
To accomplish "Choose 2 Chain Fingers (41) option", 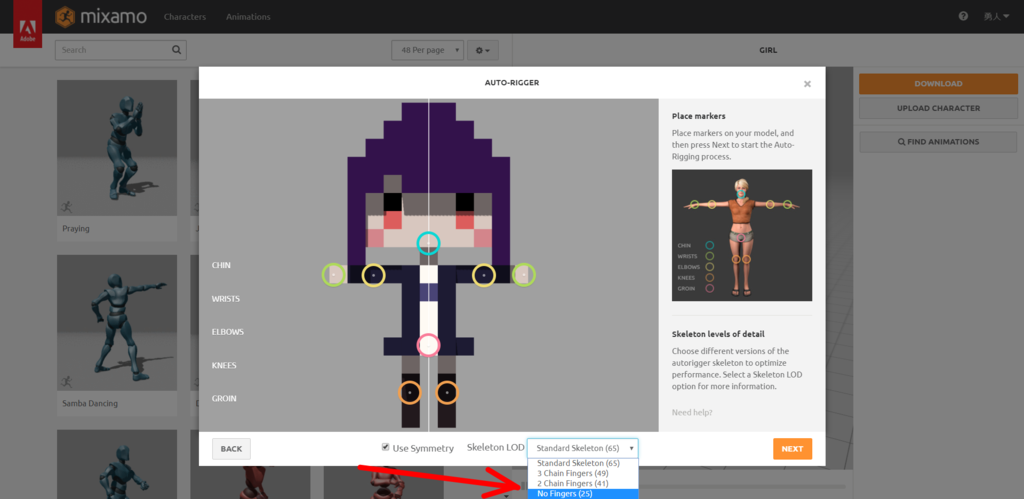I will pyautogui.click(x=583, y=483).
